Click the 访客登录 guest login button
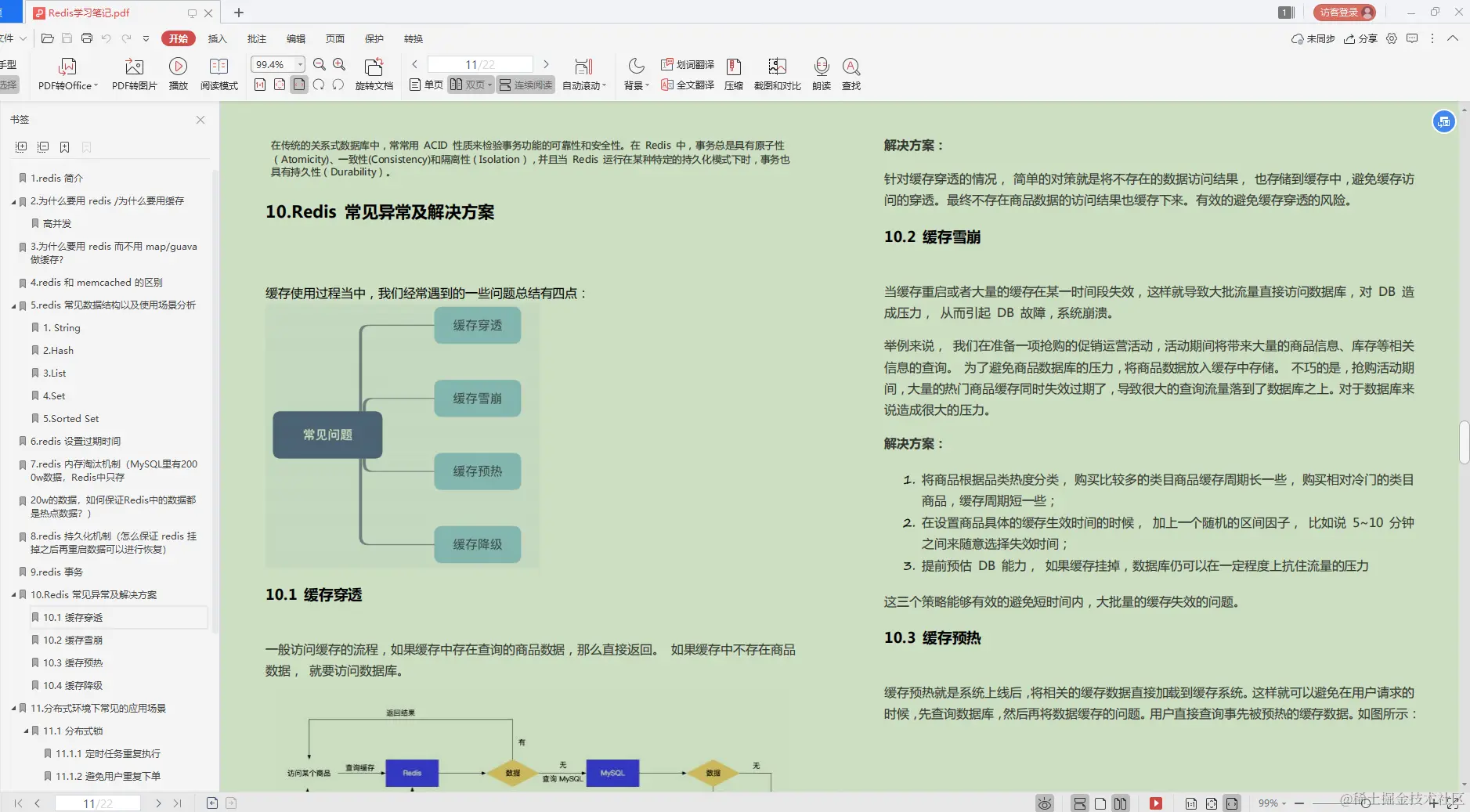The height and width of the screenshot is (812, 1470). 1341,12
